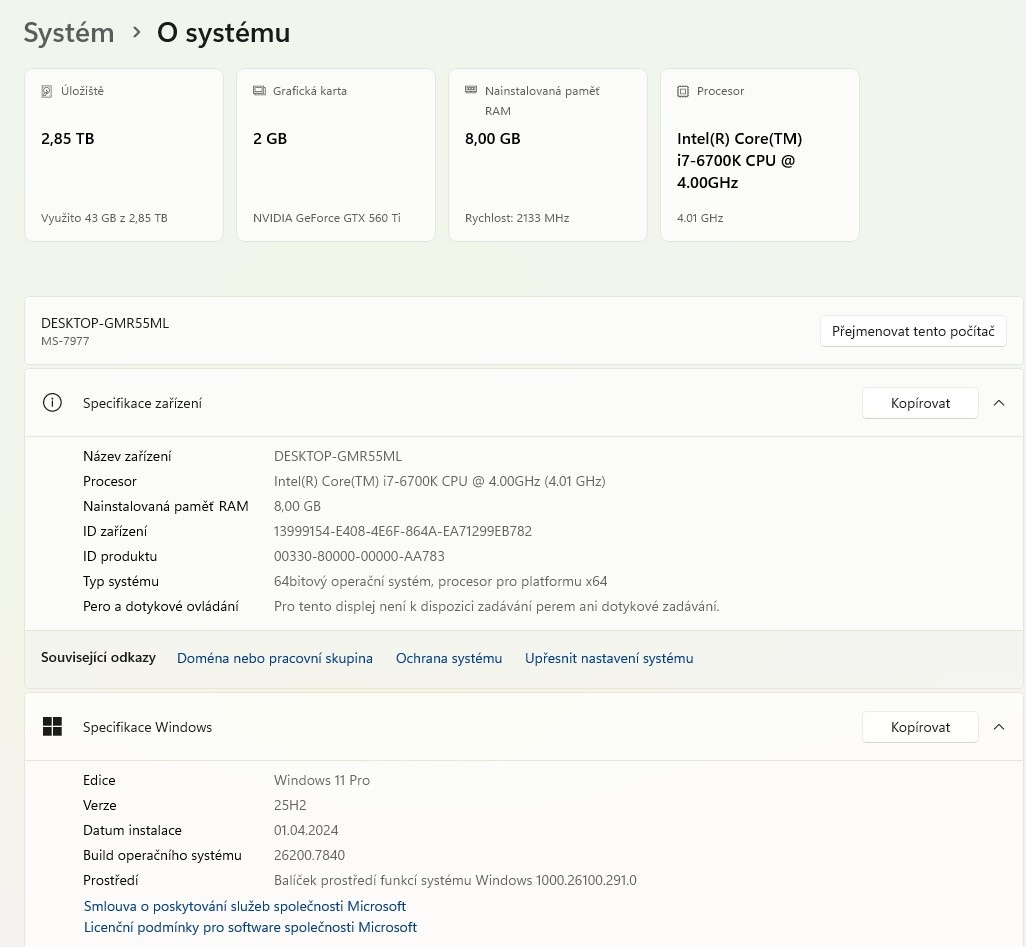Viewport: 1026px width, 947px height.
Task: Click the Pero a dotykové ovládání value text
Action: pyautogui.click(x=497, y=606)
